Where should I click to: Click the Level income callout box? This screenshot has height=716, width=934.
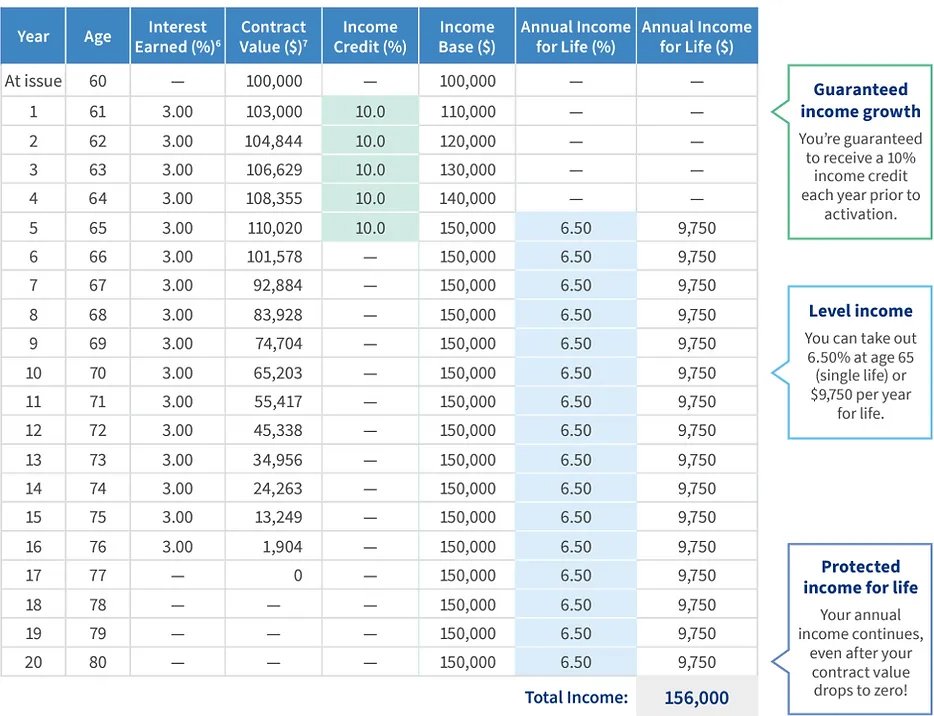tap(859, 362)
